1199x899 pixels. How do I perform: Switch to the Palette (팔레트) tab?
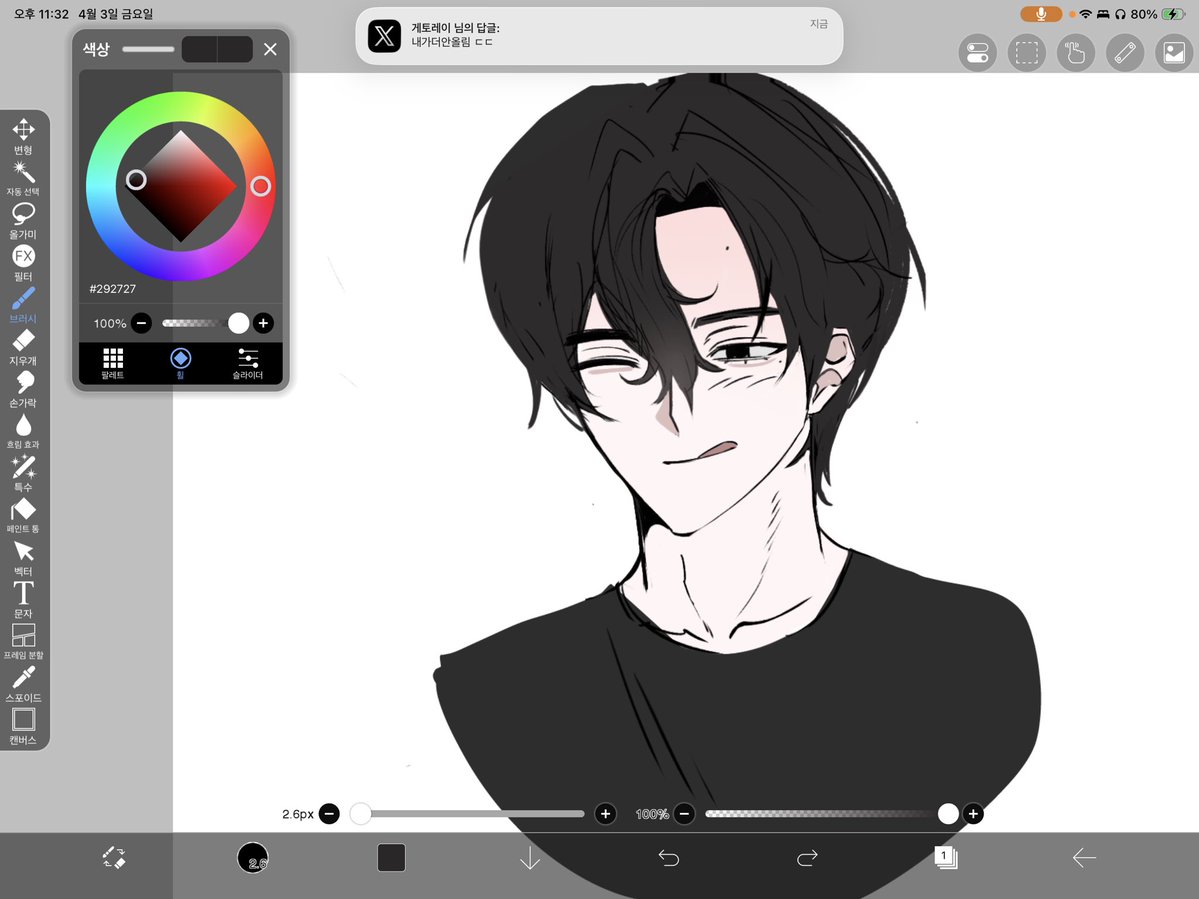click(x=112, y=363)
